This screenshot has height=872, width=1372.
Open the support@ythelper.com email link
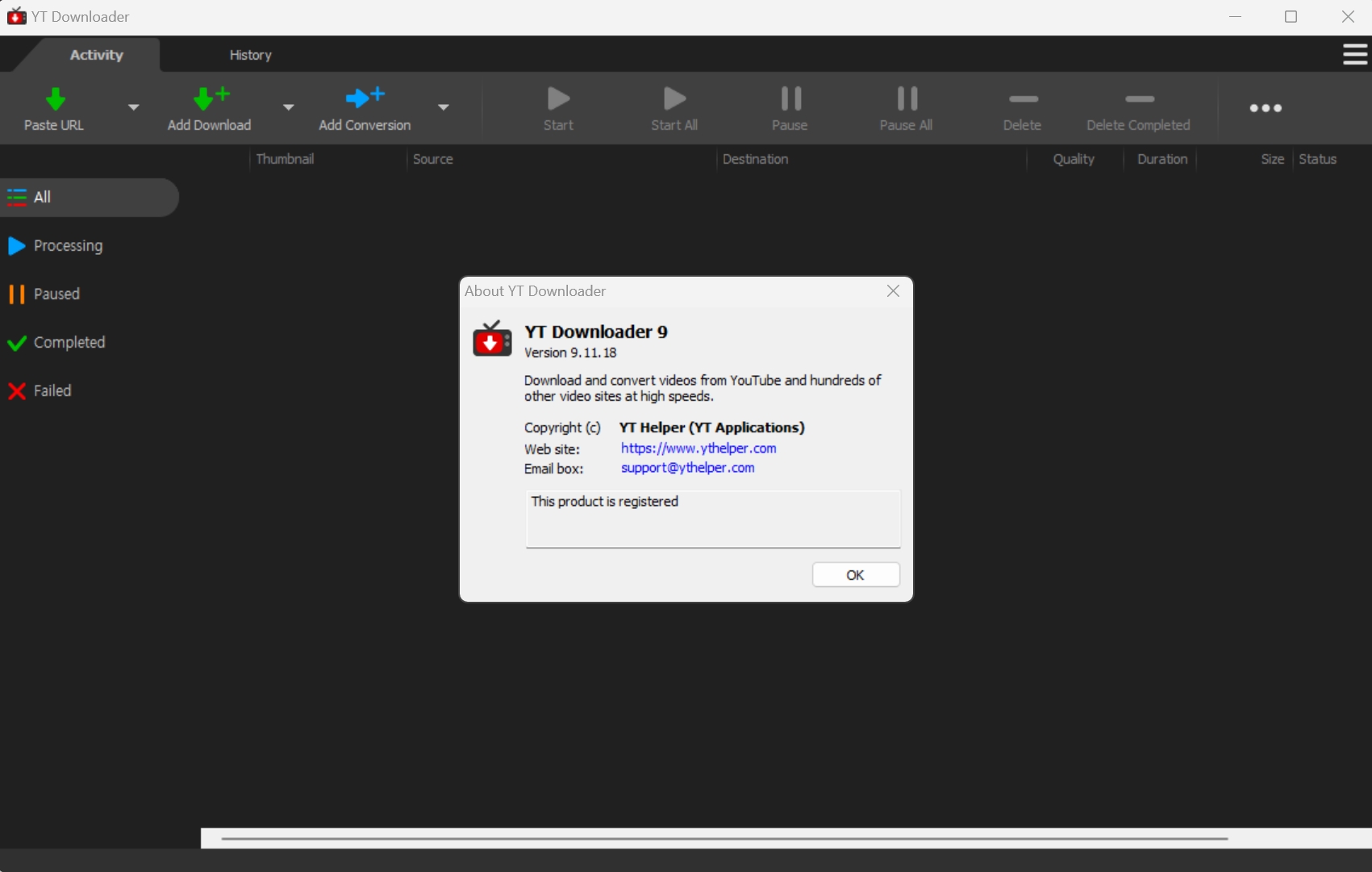point(688,468)
